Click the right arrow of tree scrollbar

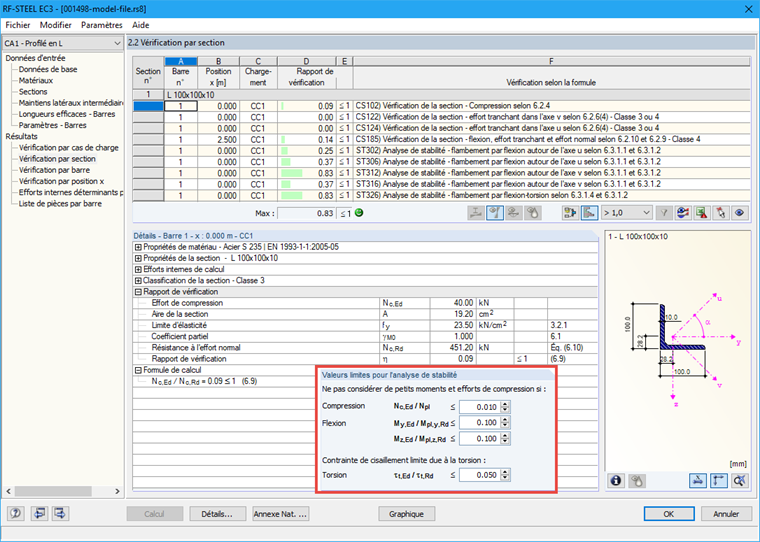coord(117,492)
